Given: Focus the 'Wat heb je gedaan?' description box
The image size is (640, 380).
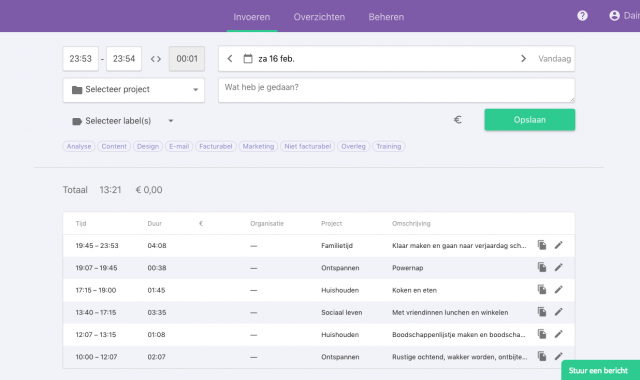Looking at the screenshot, I should point(396,90).
